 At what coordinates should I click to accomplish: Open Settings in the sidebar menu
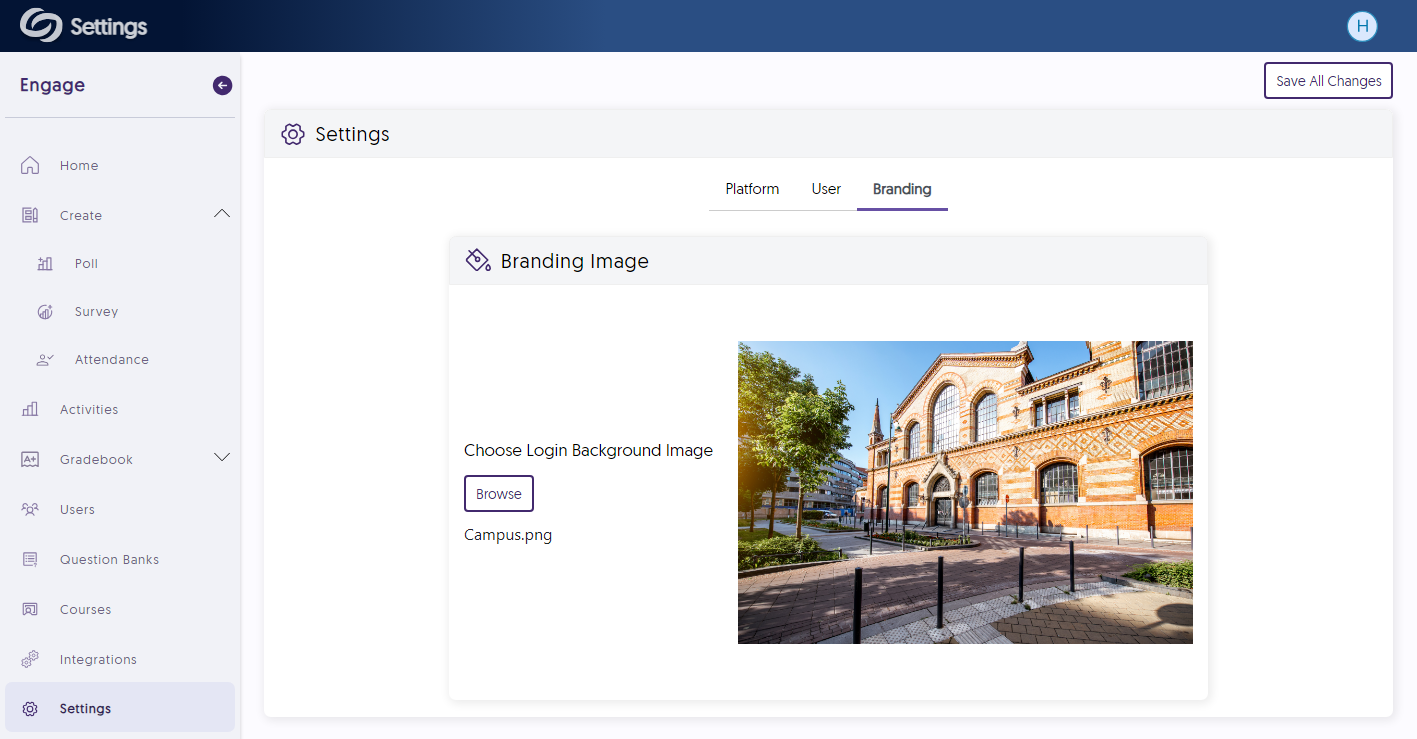(x=85, y=709)
